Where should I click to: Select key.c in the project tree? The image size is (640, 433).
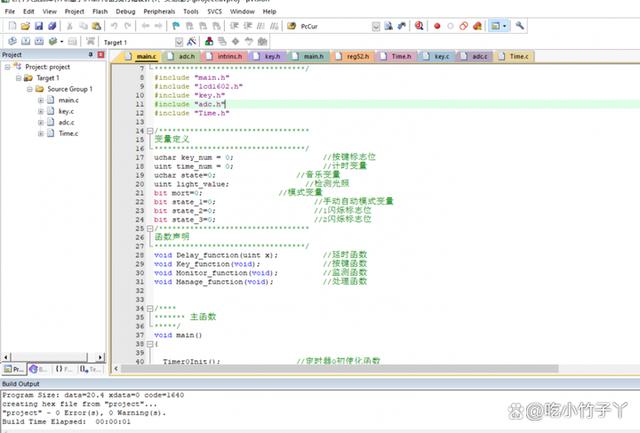coord(66,112)
